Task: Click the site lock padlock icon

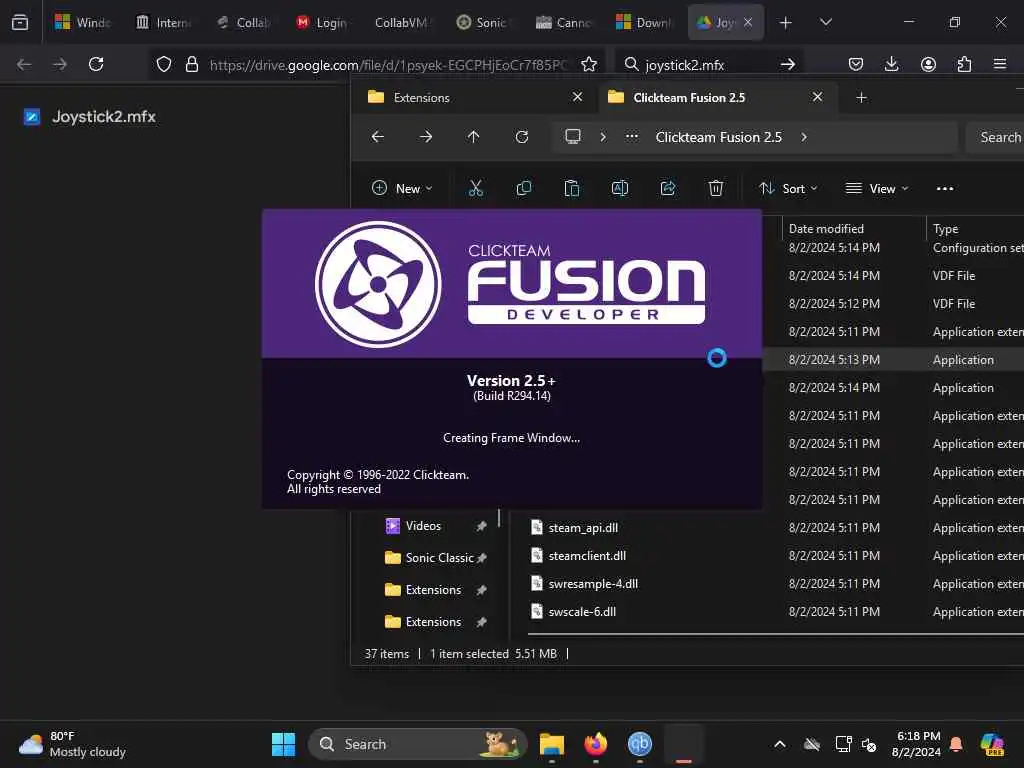Action: (x=191, y=64)
